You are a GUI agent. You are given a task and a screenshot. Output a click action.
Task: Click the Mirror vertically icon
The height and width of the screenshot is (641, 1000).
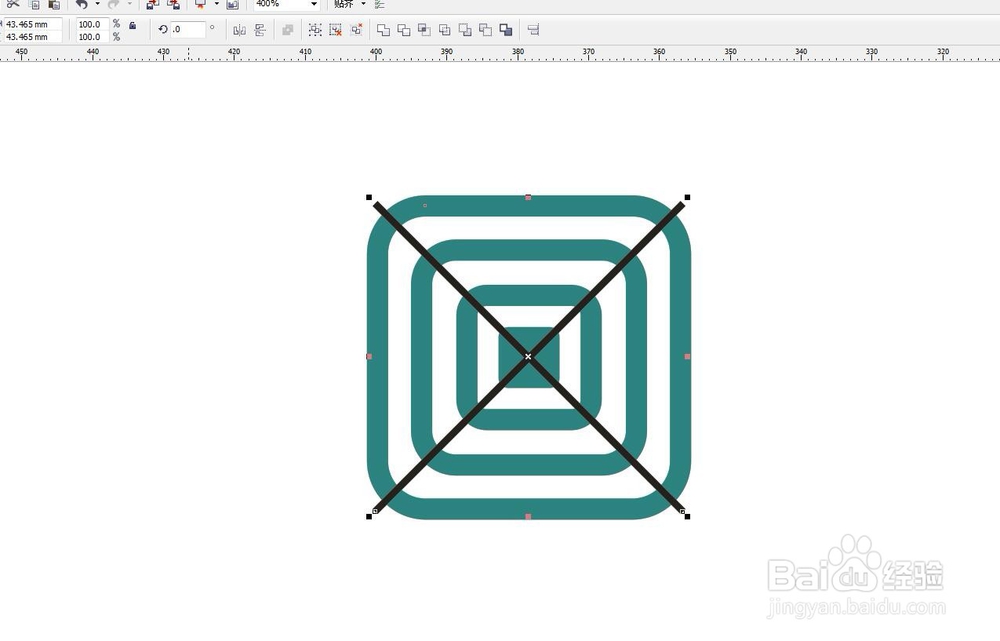click(x=260, y=30)
